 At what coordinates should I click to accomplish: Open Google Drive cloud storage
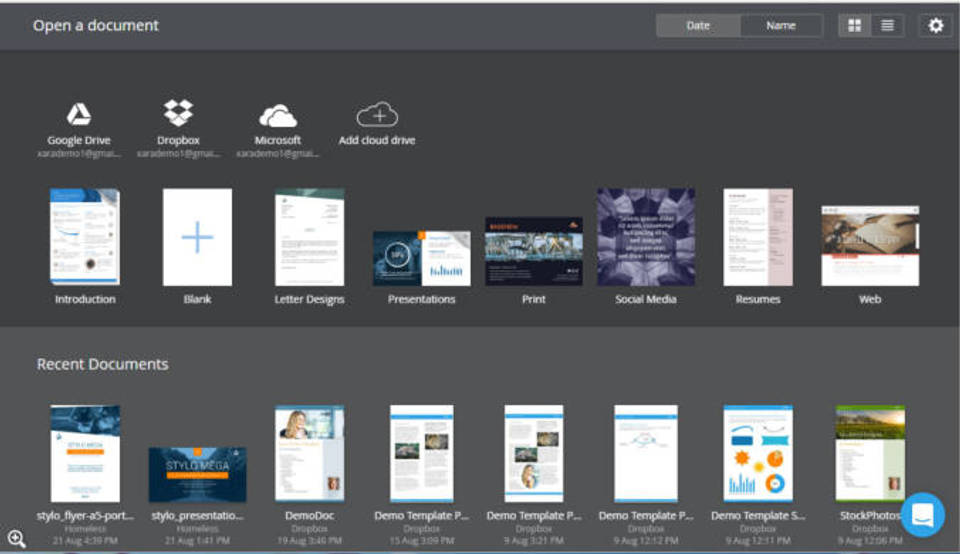(x=79, y=114)
